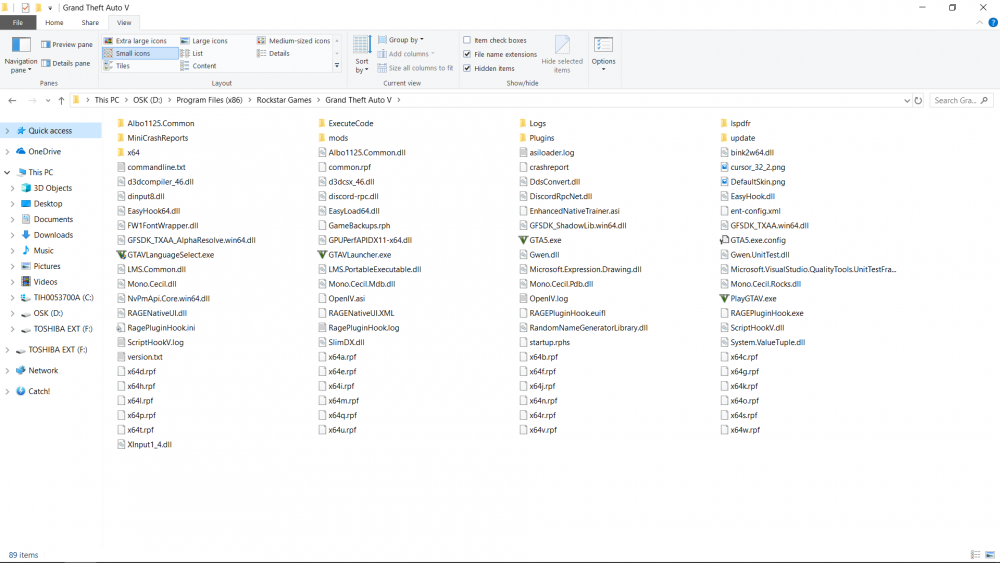Select the Catch! navigation item
The width and height of the screenshot is (1000, 563).
pos(39,391)
